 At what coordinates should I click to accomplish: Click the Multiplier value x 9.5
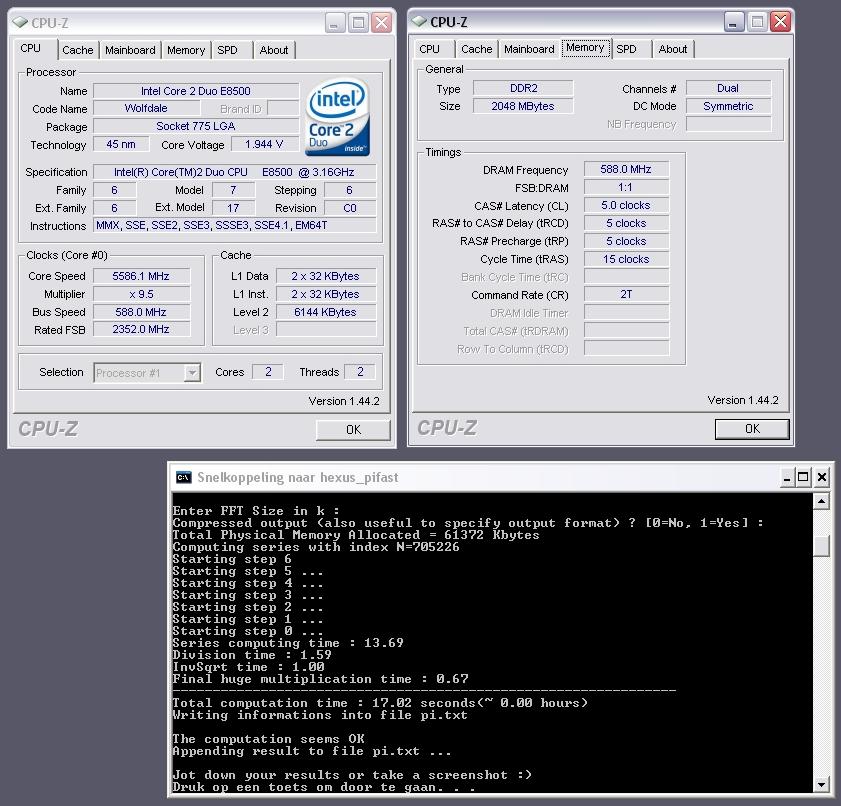[141, 294]
